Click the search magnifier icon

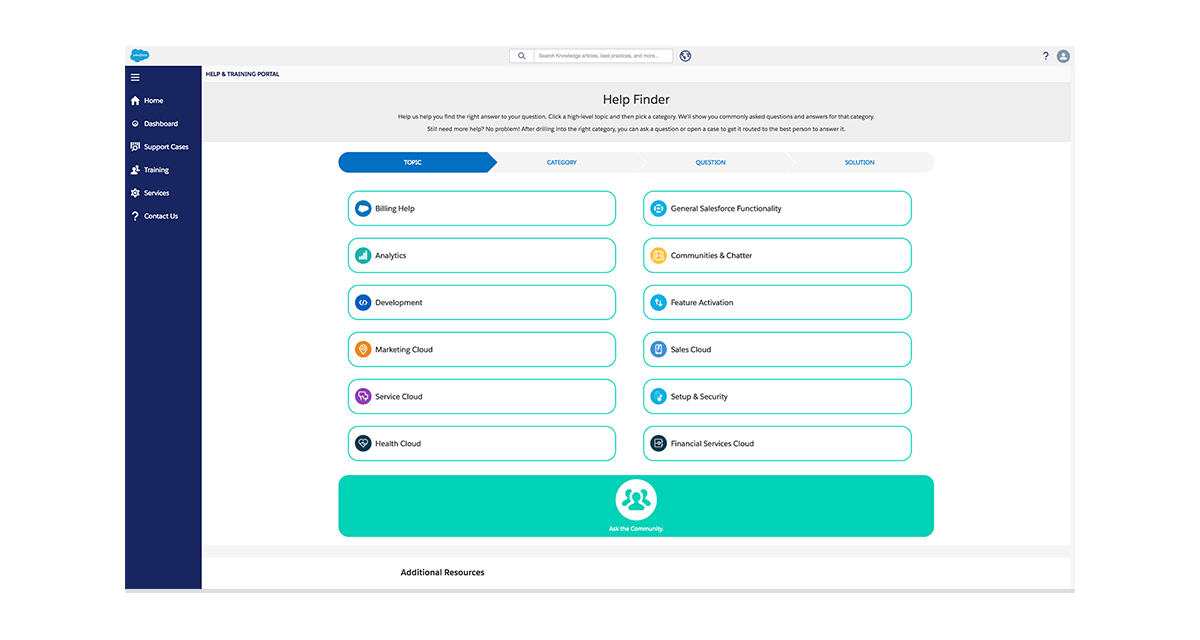[x=521, y=56]
